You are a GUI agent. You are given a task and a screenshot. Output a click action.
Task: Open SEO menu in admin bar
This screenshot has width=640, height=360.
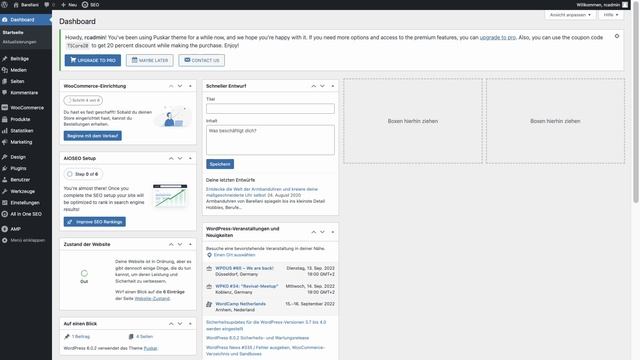click(x=91, y=5)
